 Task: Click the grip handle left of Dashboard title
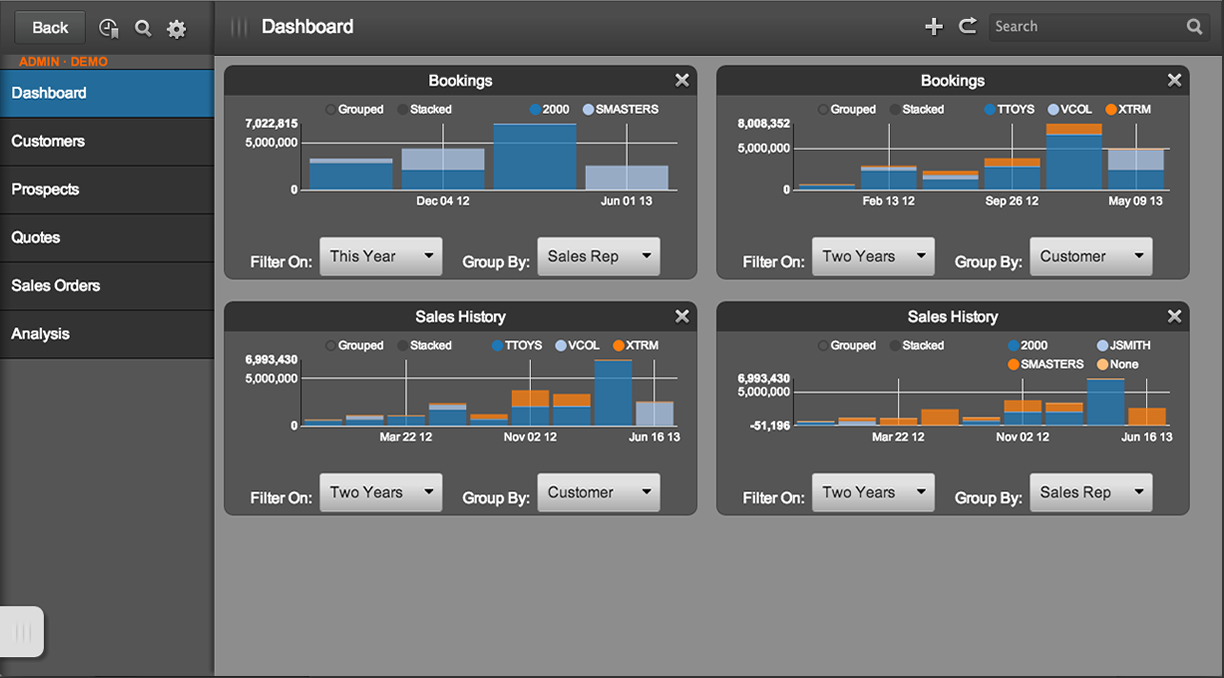(238, 27)
